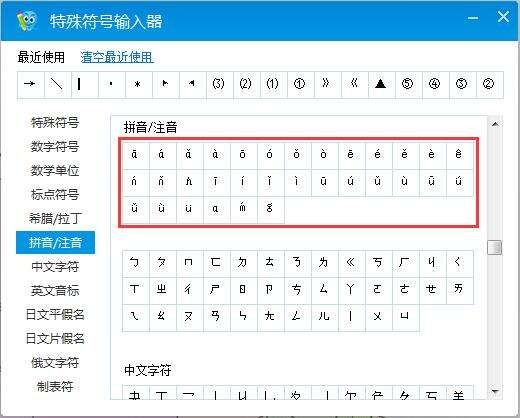Click the application owl logo icon
Image resolution: width=520 pixels, height=418 pixels.
(x=27, y=21)
